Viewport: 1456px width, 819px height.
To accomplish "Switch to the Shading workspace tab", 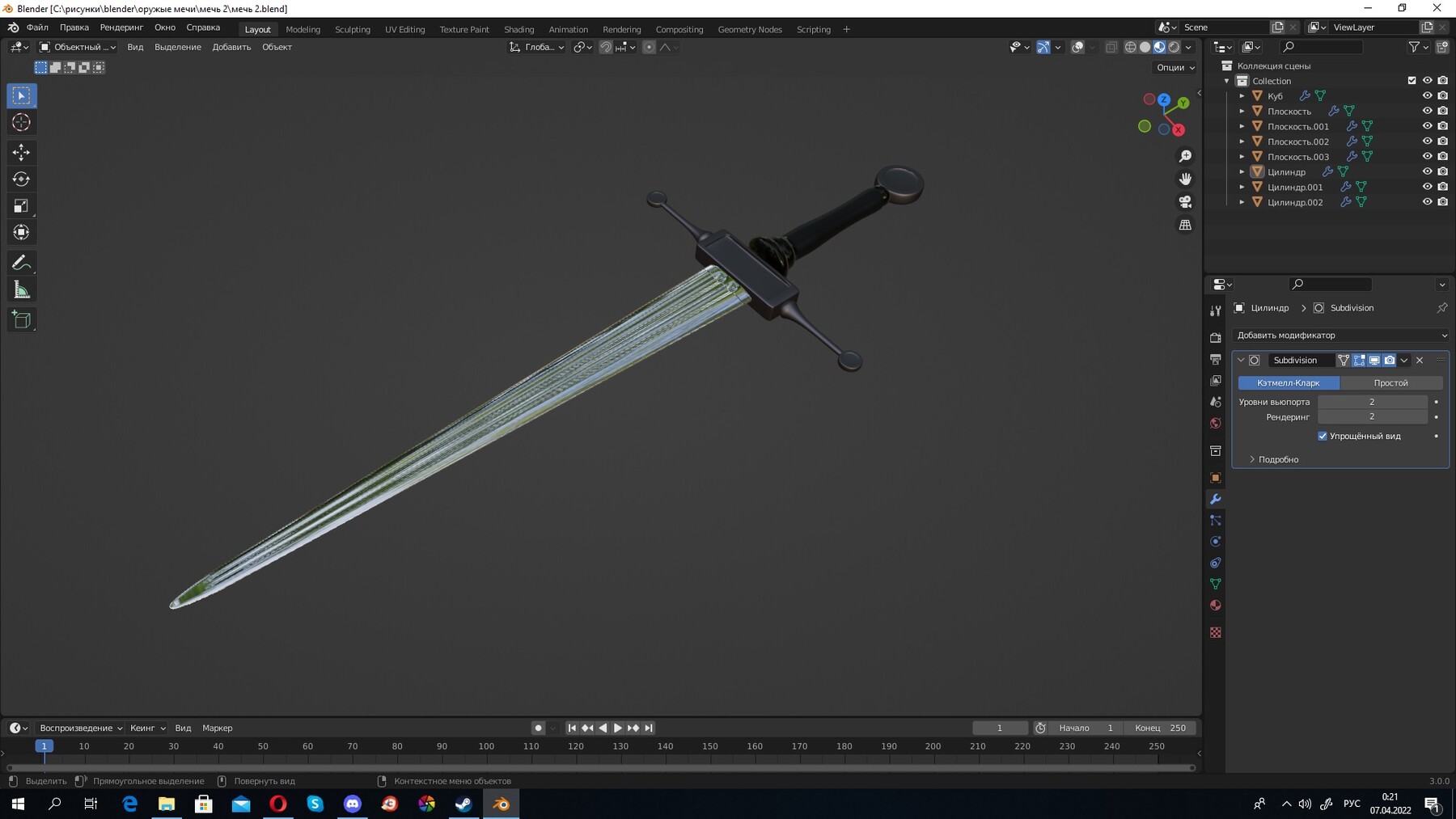I will tap(519, 29).
